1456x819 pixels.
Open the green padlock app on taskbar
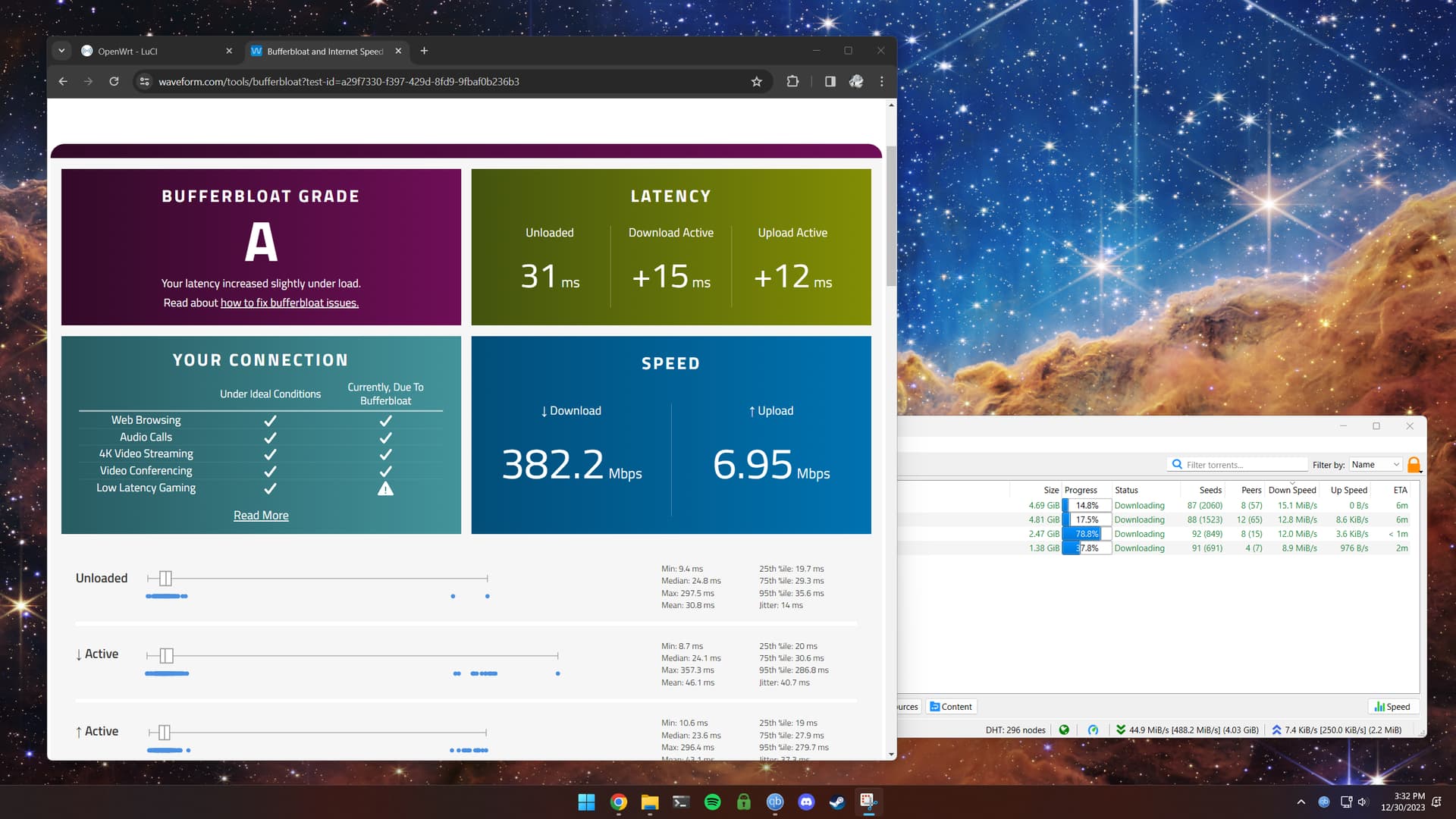[744, 802]
